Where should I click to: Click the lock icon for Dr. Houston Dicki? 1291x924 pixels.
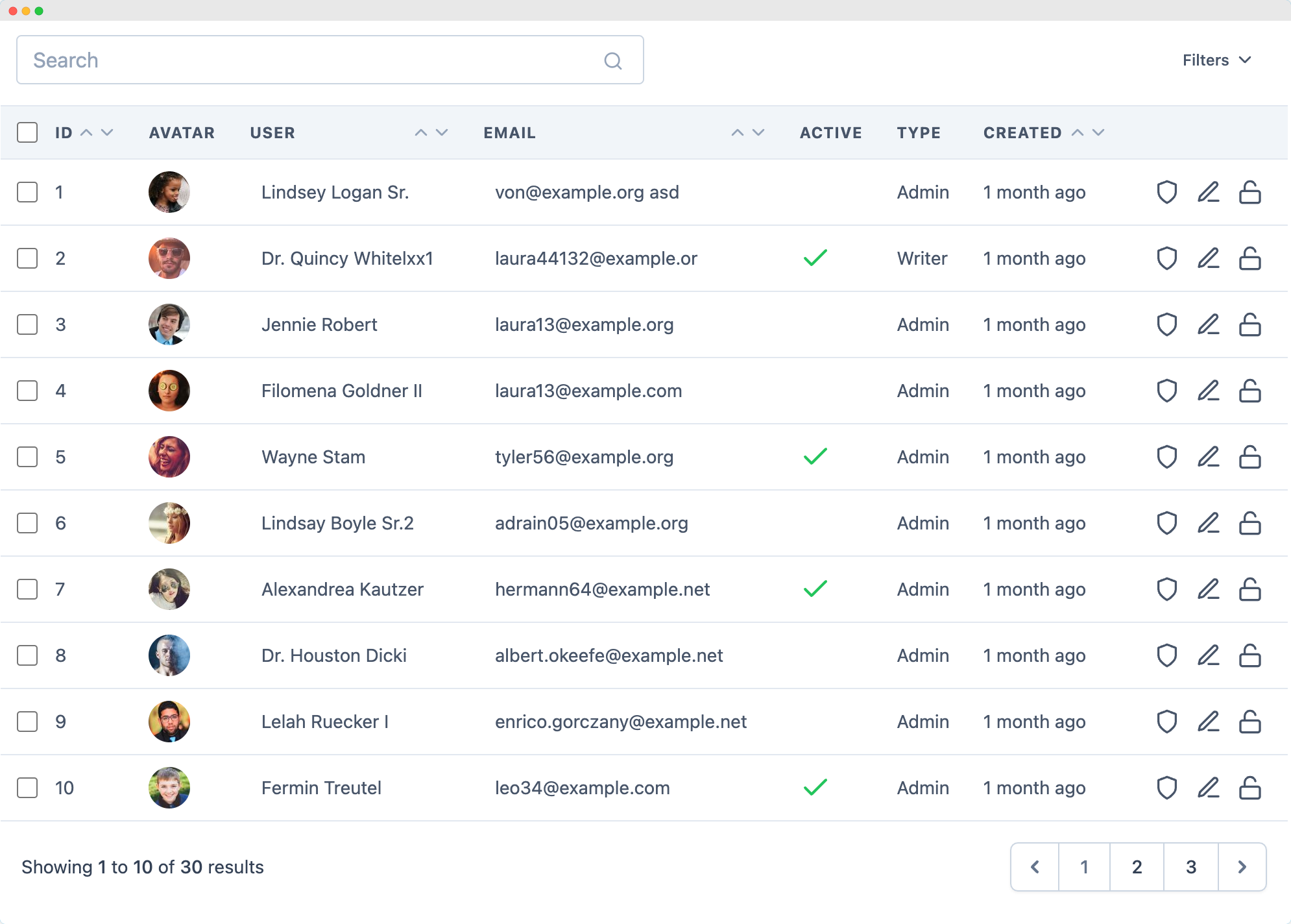coord(1249,655)
